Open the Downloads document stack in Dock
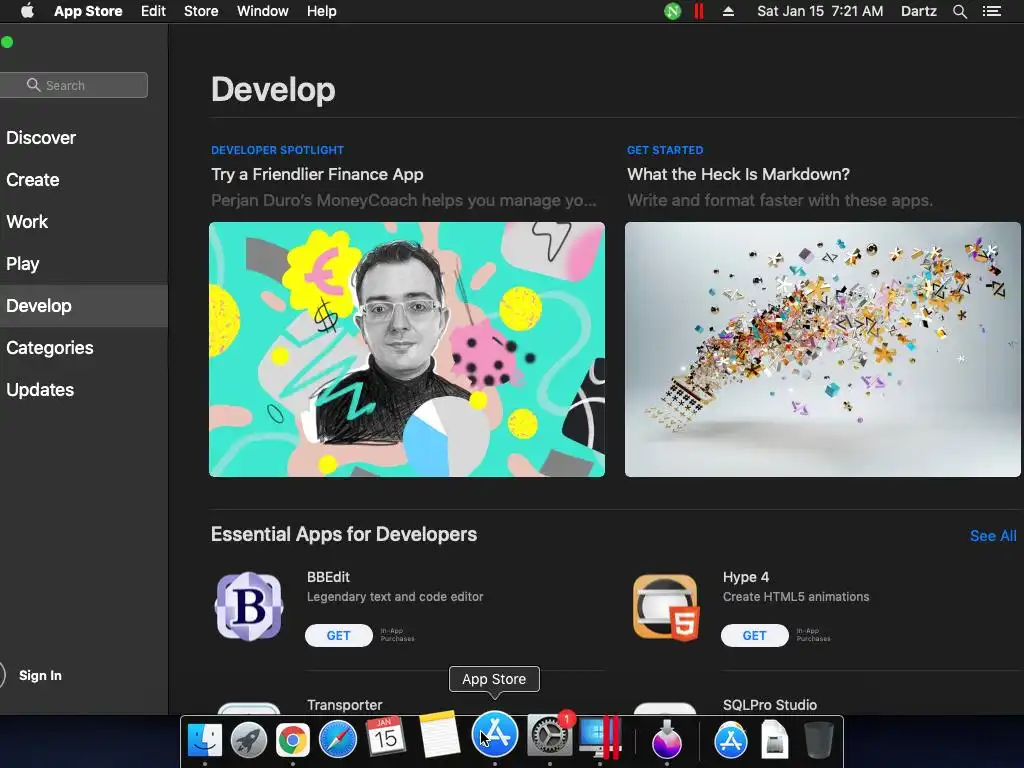This screenshot has width=1024, height=768. (x=775, y=740)
